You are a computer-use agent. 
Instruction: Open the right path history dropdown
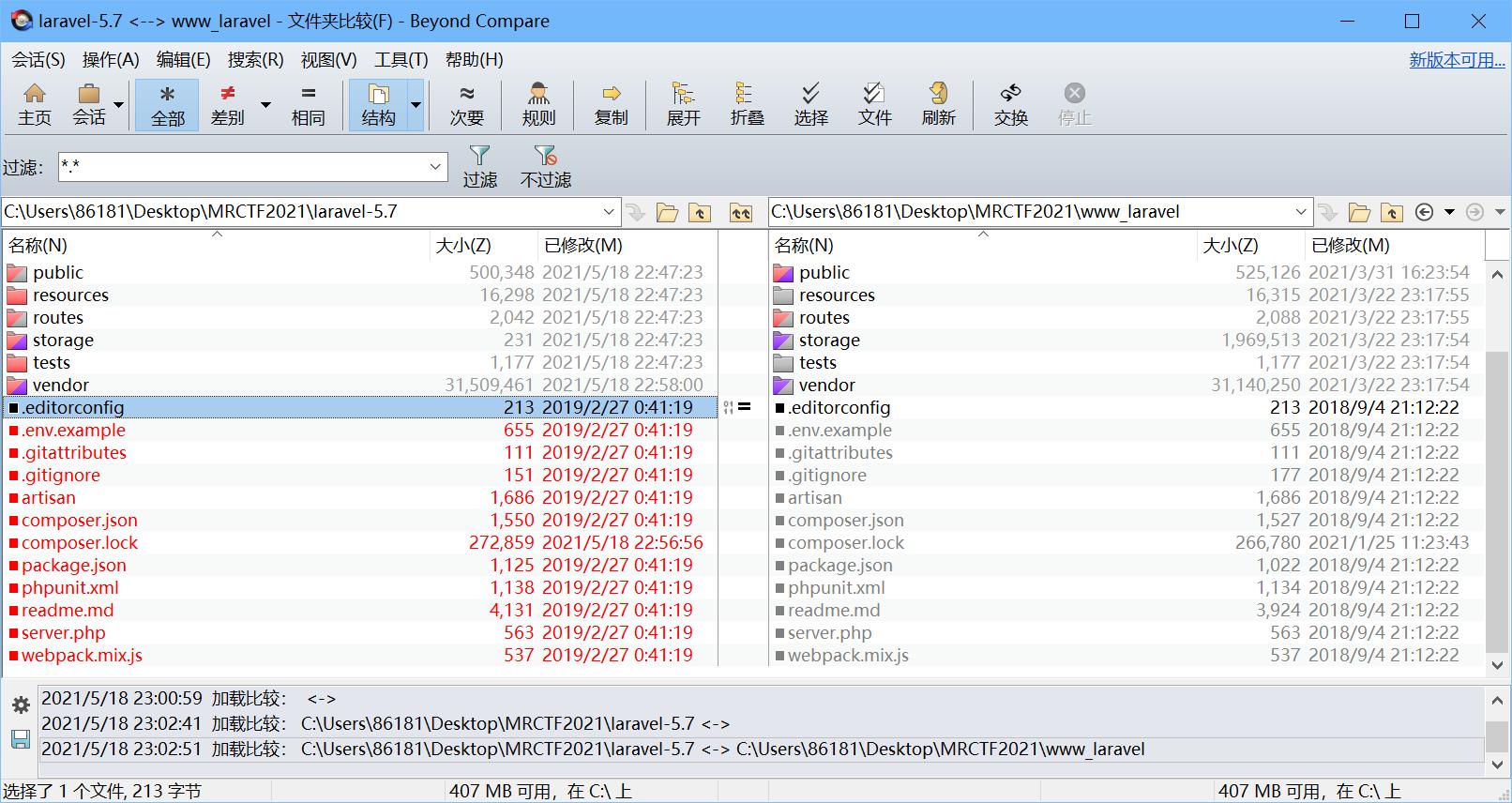tap(1301, 212)
